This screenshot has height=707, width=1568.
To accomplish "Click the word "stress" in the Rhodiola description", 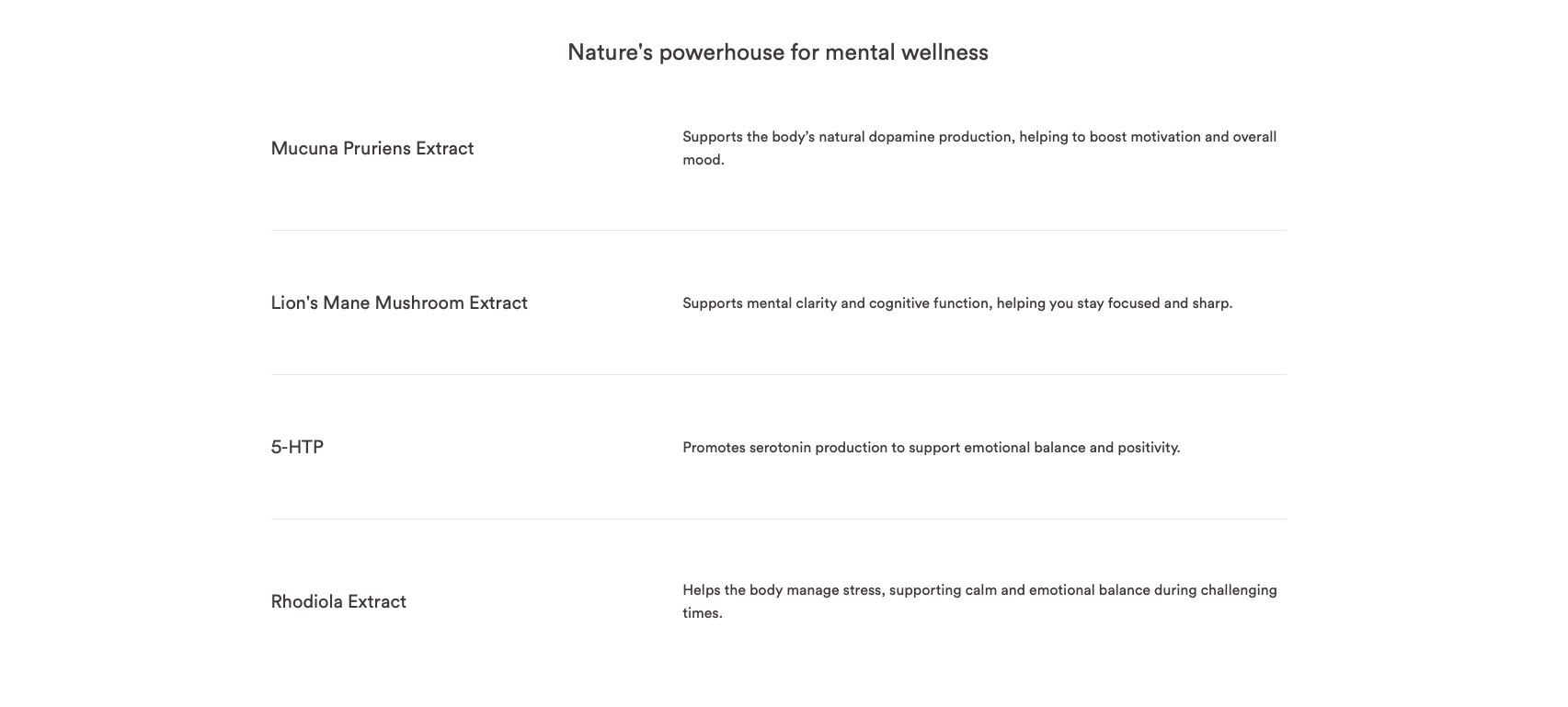I will (864, 590).
